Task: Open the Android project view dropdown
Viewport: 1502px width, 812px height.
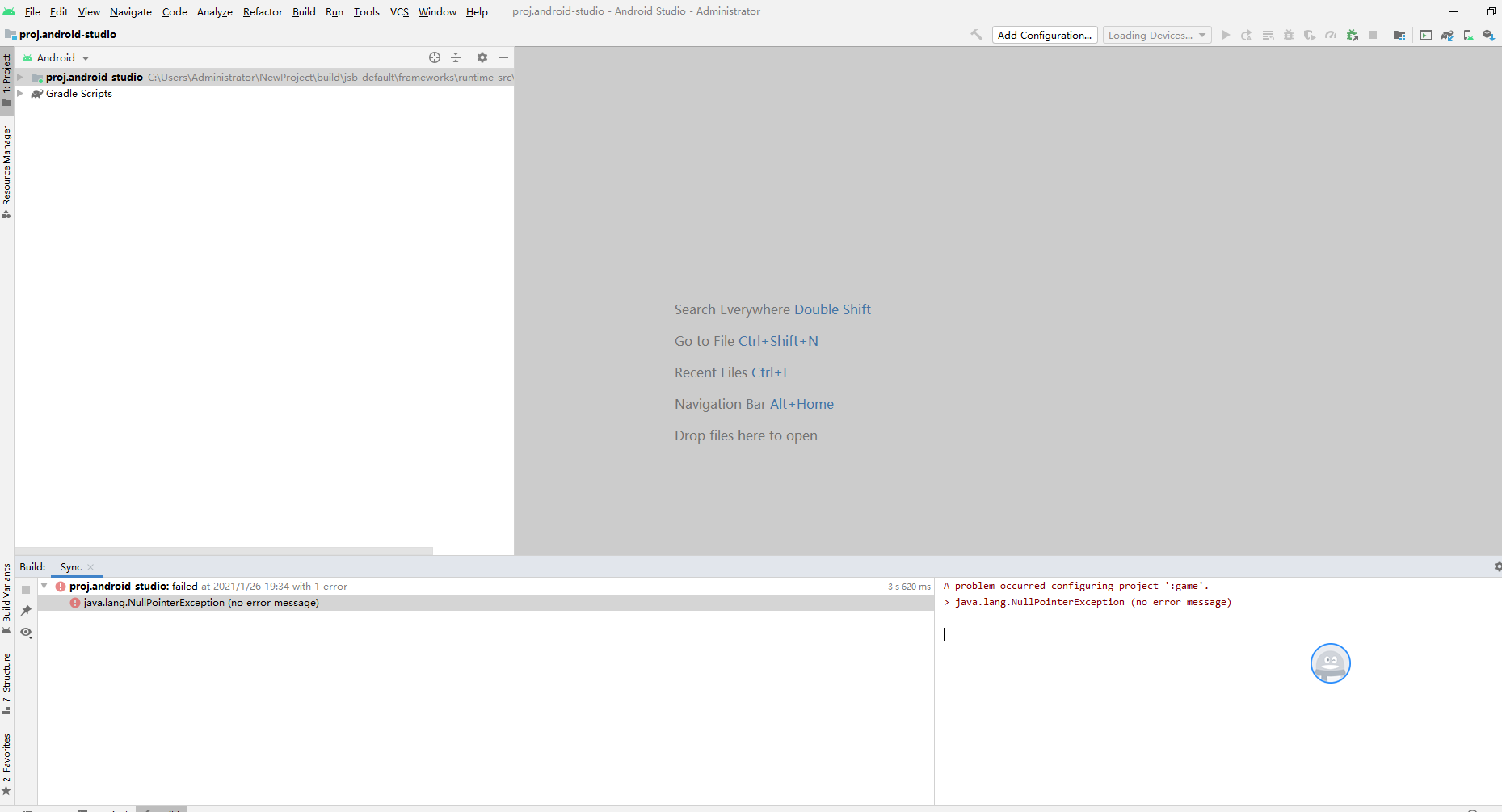Action: (56, 57)
